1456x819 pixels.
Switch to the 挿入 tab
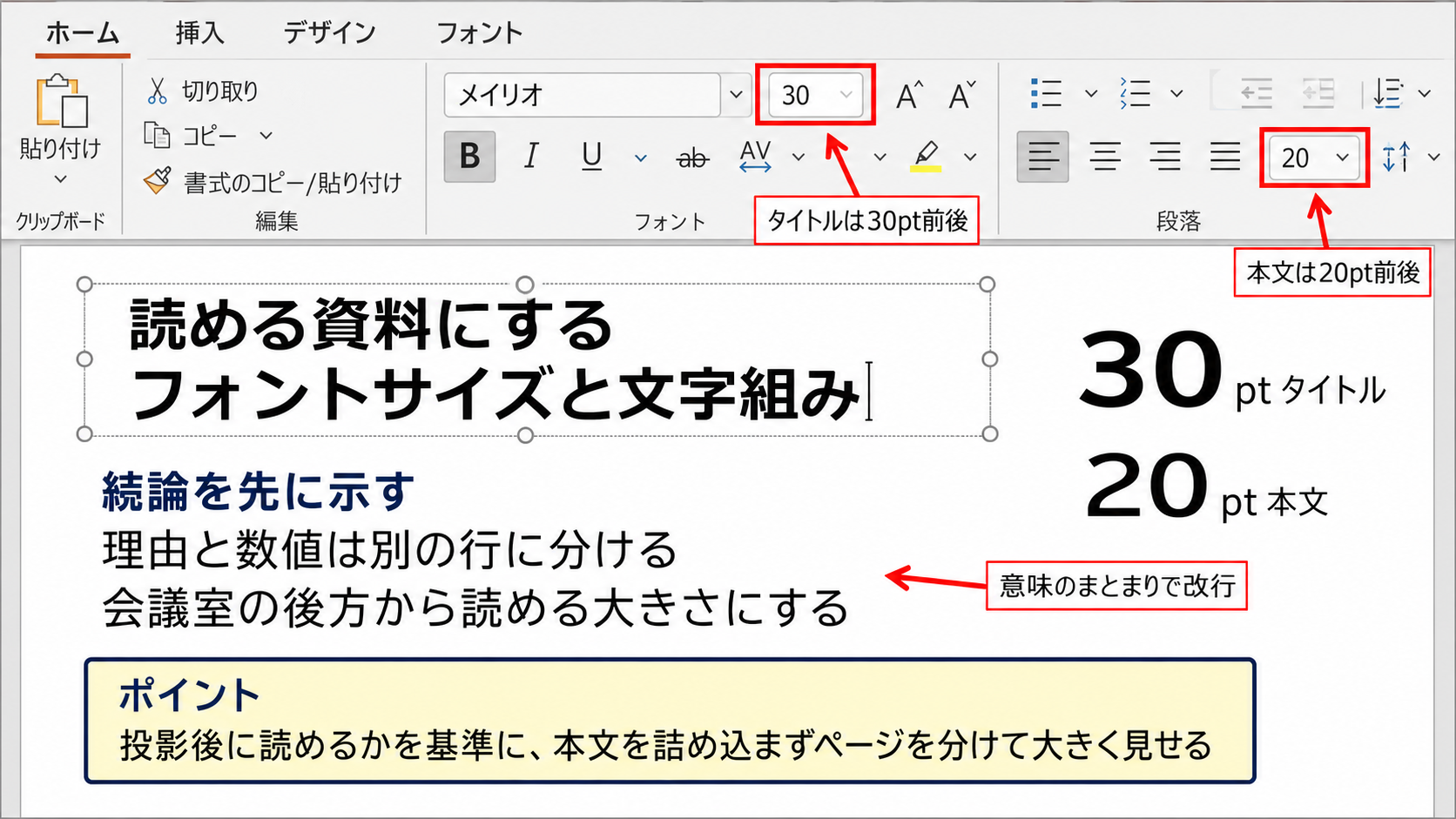pos(200,33)
